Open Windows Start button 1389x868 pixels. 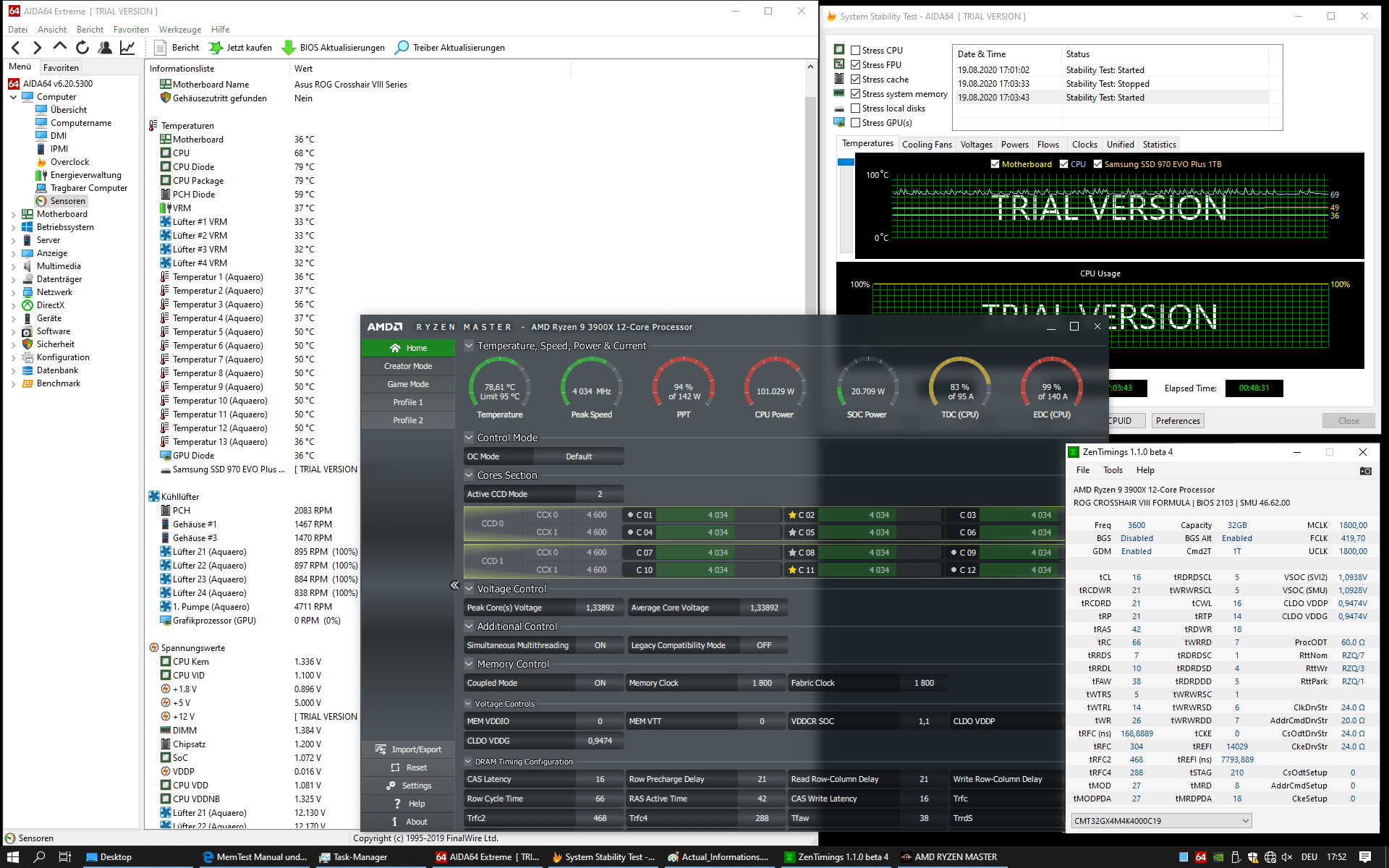tap(13, 856)
